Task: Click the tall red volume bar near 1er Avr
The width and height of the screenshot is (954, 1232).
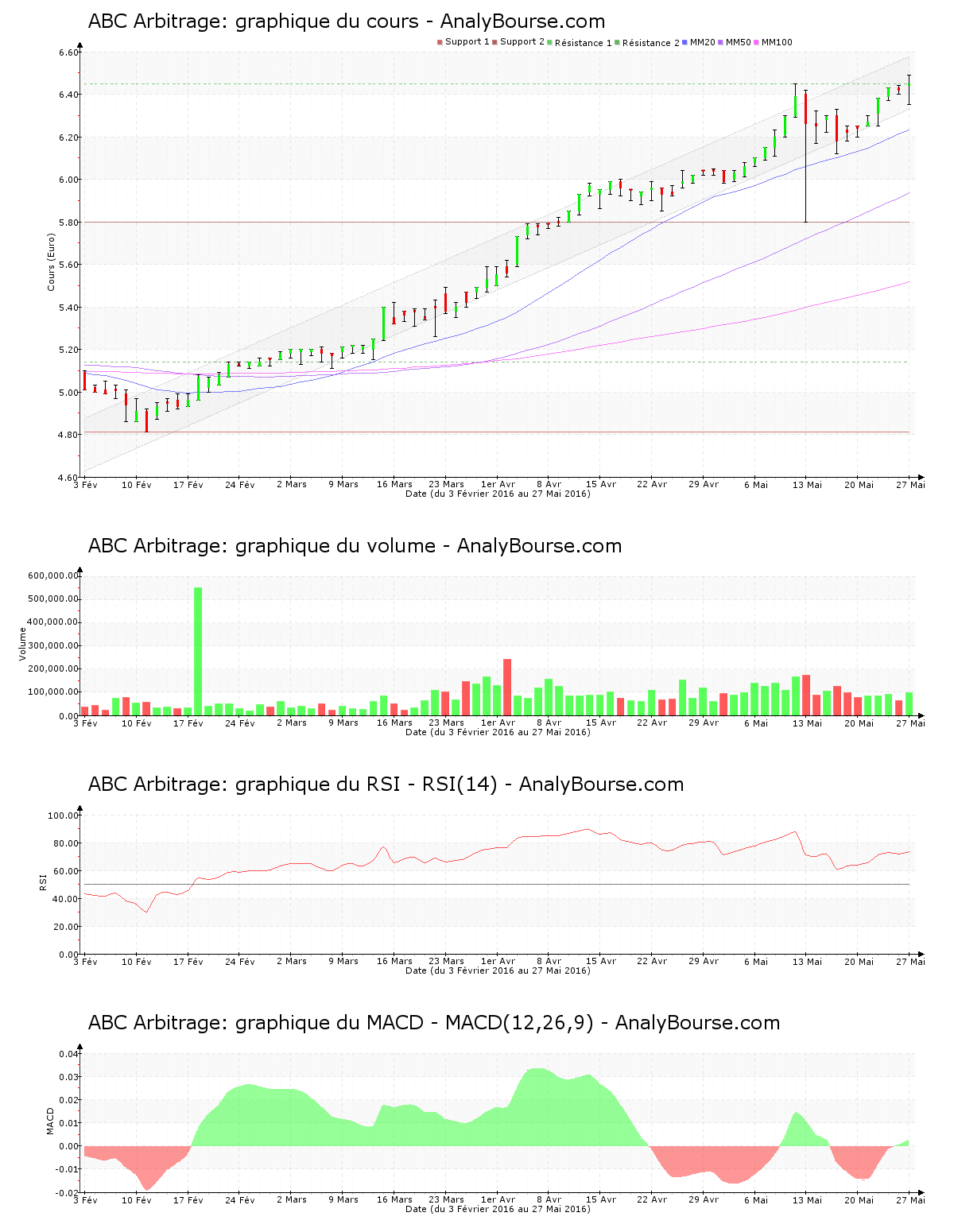Action: point(507,688)
